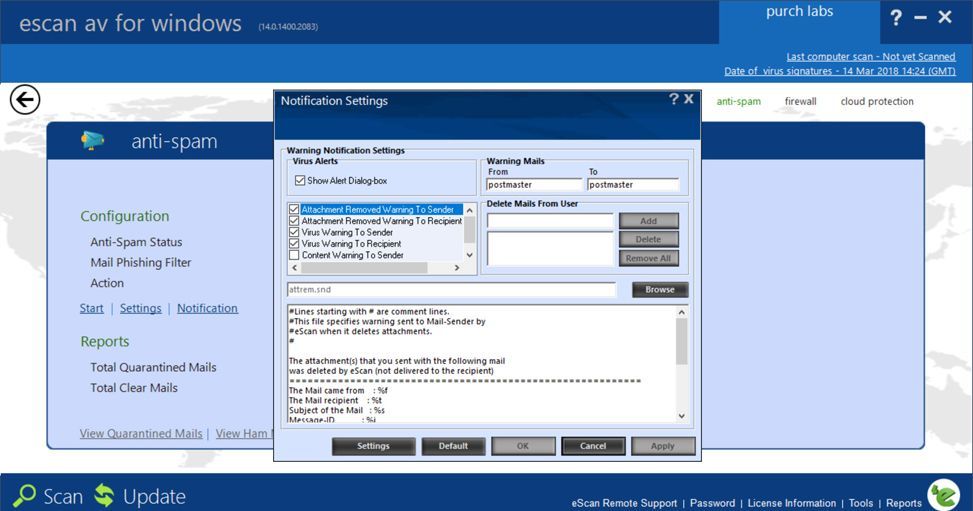The height and width of the screenshot is (511, 973).
Task: Open Settings in the dialog footer
Action: point(373,446)
